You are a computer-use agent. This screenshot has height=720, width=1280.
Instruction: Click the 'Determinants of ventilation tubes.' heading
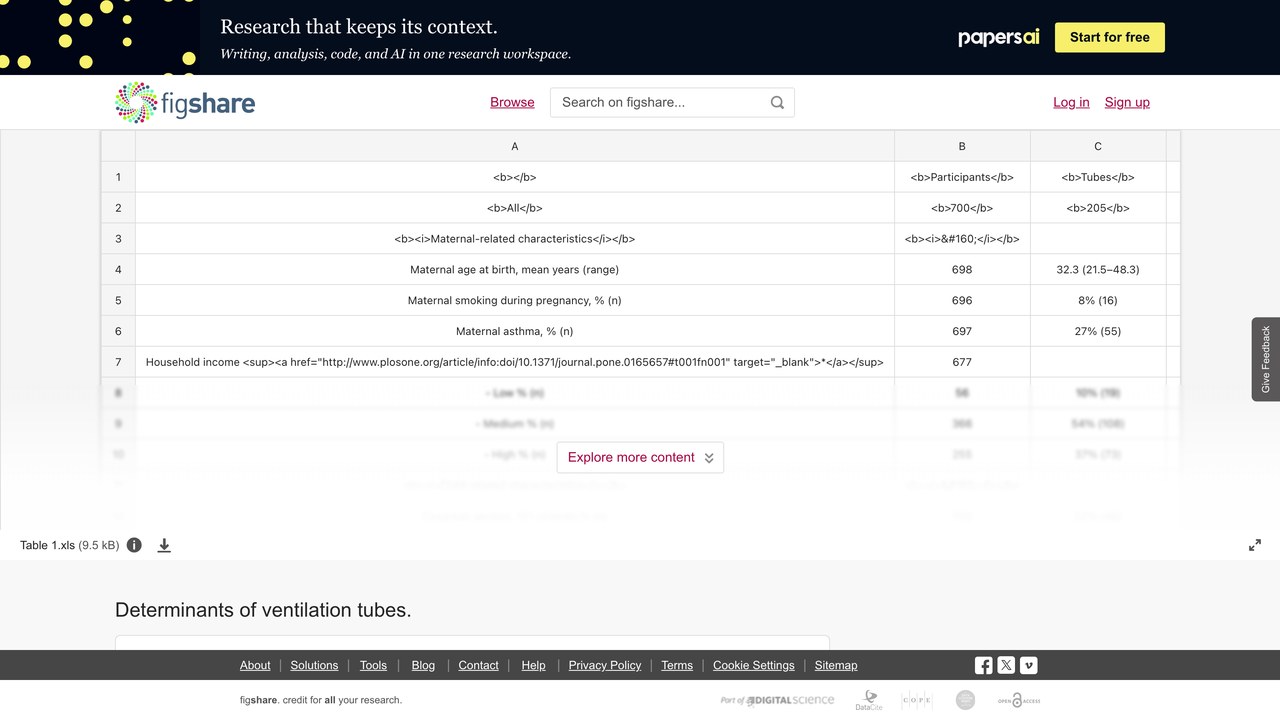pyautogui.click(x=263, y=610)
